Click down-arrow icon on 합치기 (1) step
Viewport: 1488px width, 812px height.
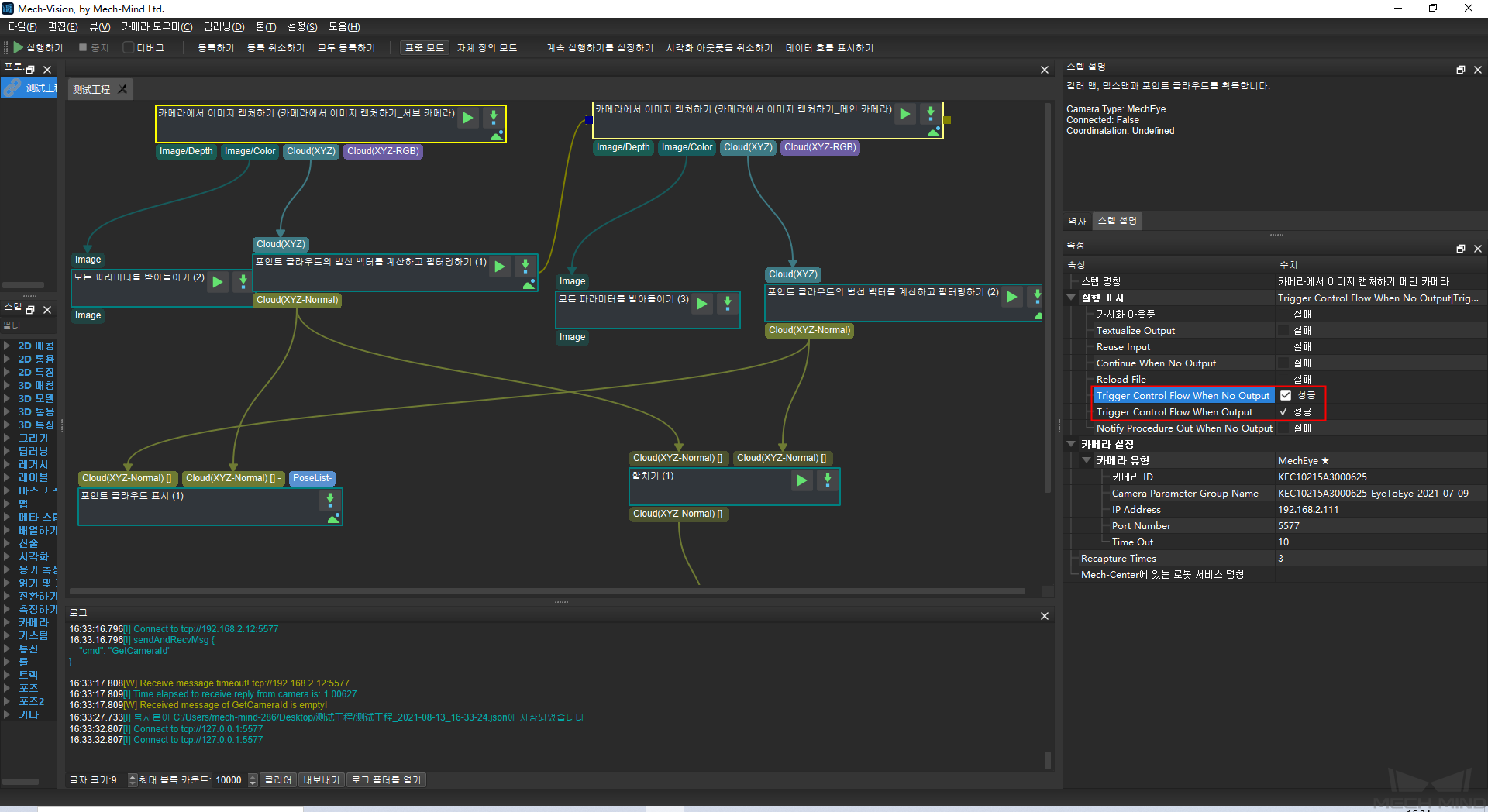[x=828, y=480]
